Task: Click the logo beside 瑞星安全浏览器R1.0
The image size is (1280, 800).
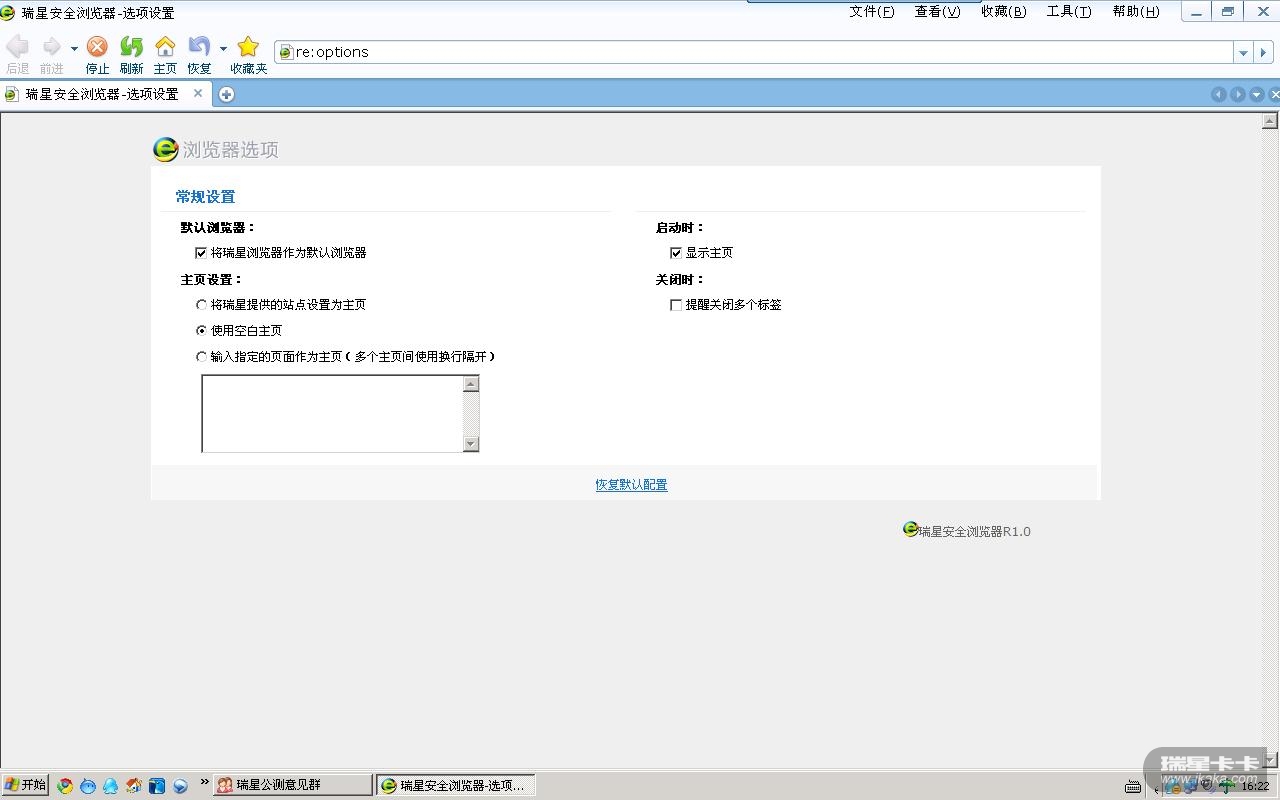Action: click(910, 529)
